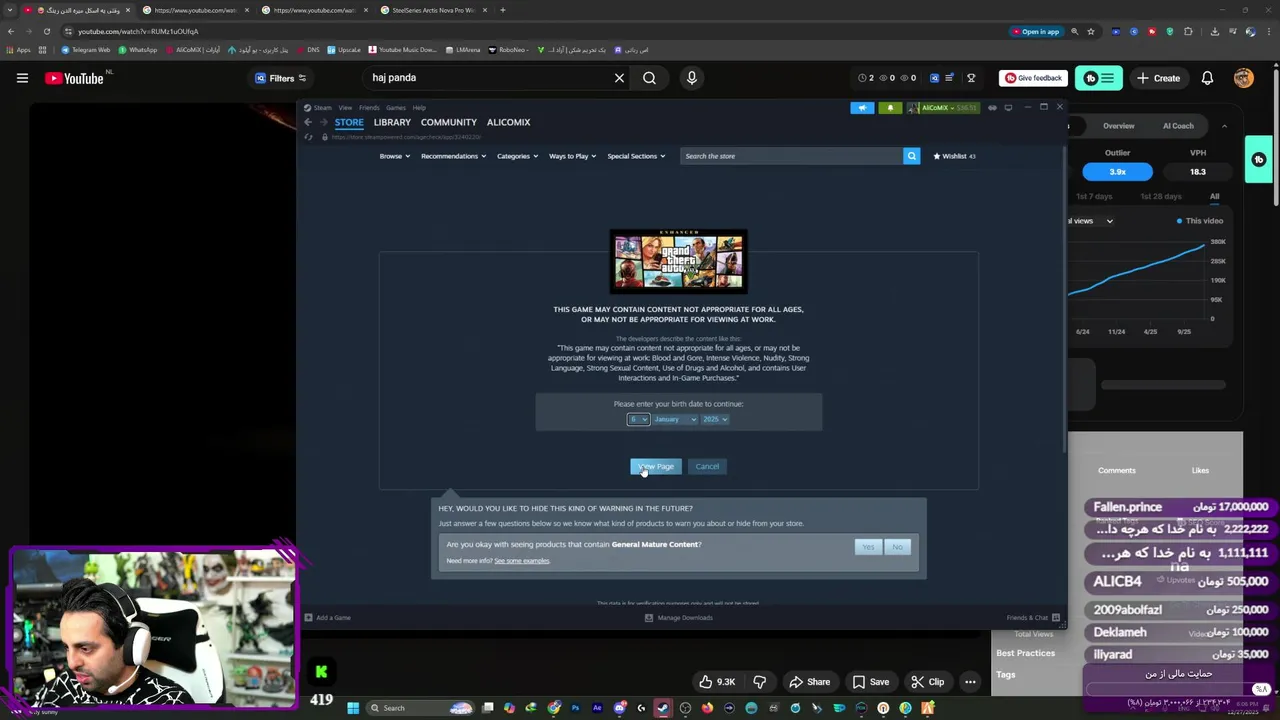Open Steam VR controller icon
Viewport: 1280px width, 720px height.
click(x=992, y=108)
